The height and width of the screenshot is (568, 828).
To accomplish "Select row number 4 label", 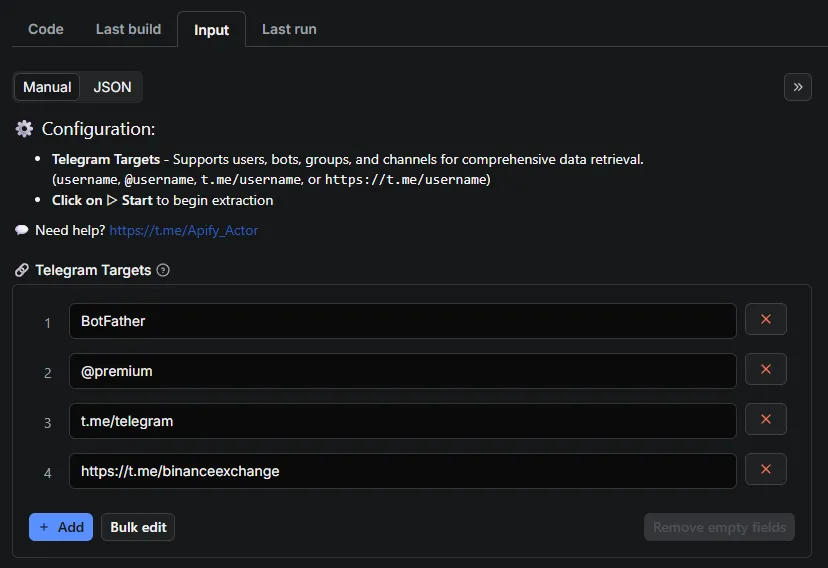I will (48, 472).
